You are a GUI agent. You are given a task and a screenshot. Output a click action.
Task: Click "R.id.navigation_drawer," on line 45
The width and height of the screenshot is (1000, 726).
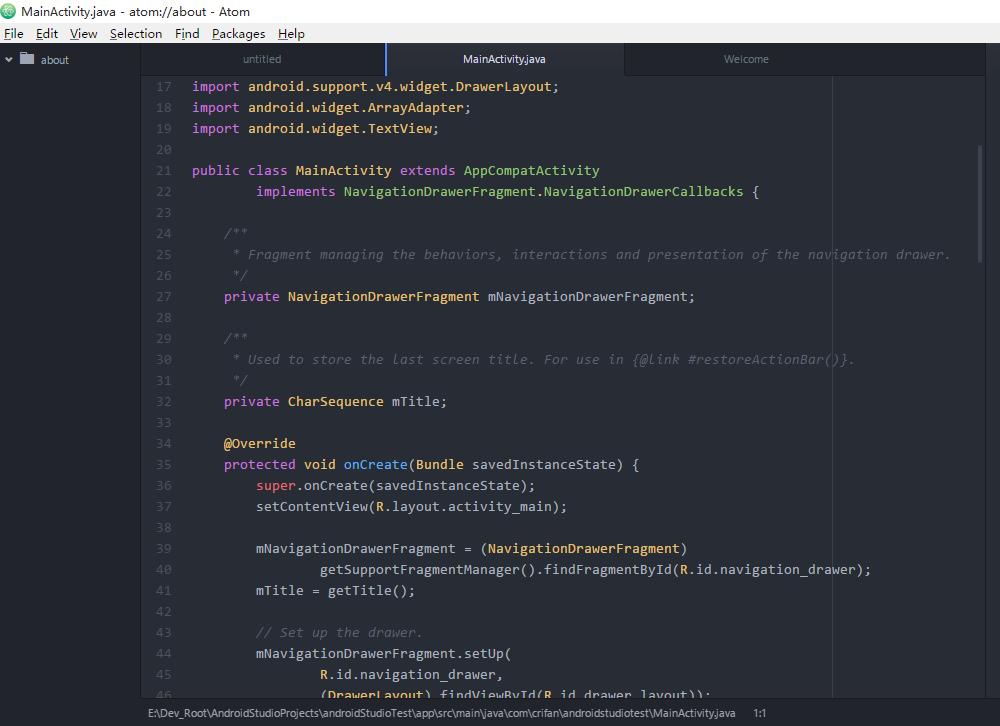tap(411, 675)
